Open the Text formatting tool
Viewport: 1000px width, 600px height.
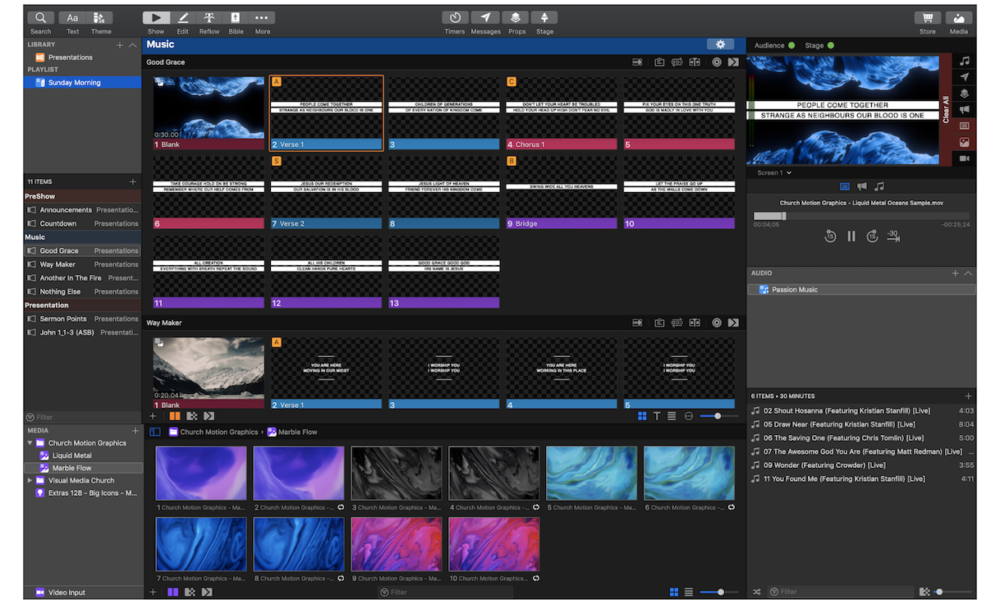[73, 18]
